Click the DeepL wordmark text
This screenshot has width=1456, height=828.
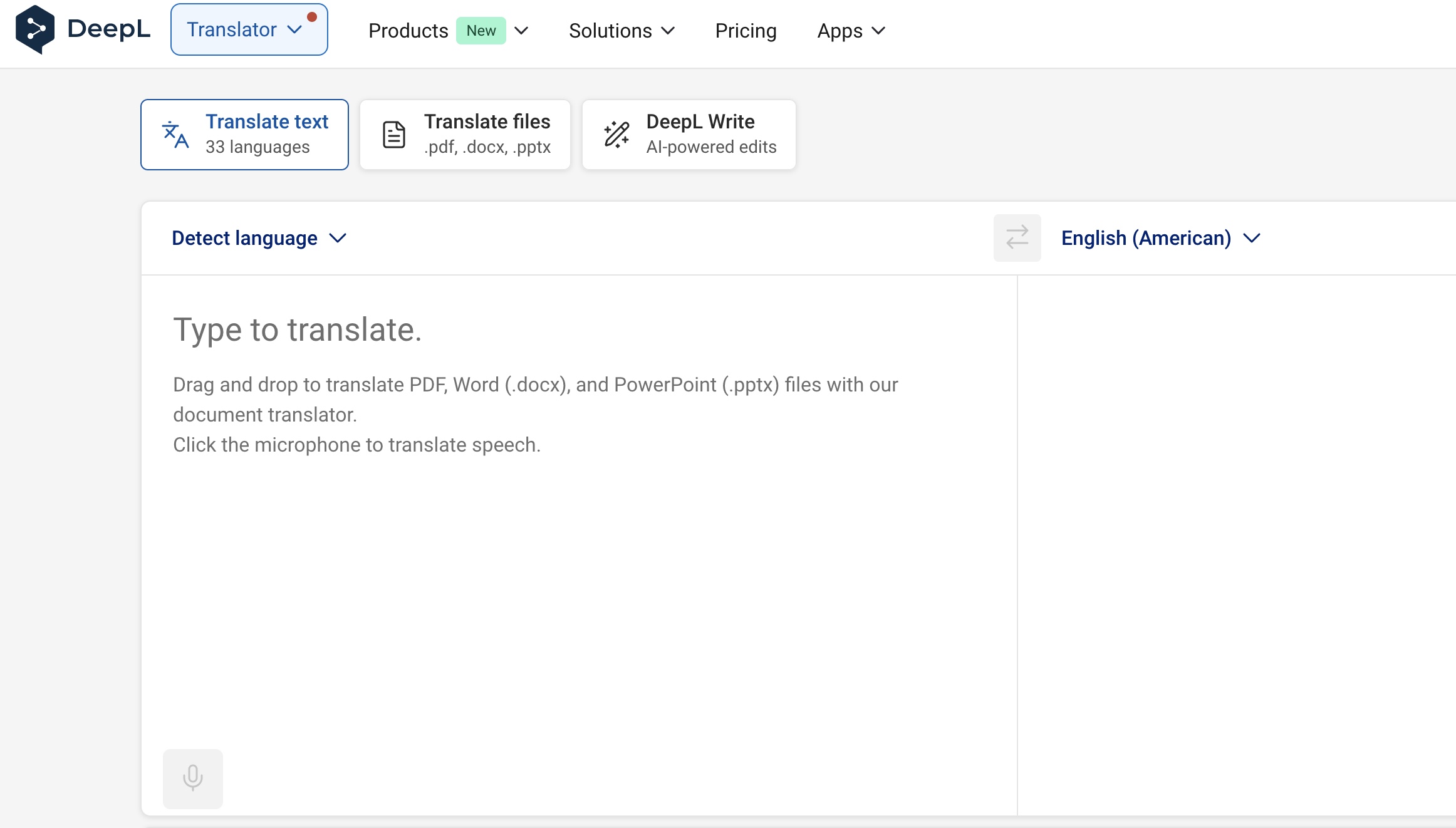[108, 29]
